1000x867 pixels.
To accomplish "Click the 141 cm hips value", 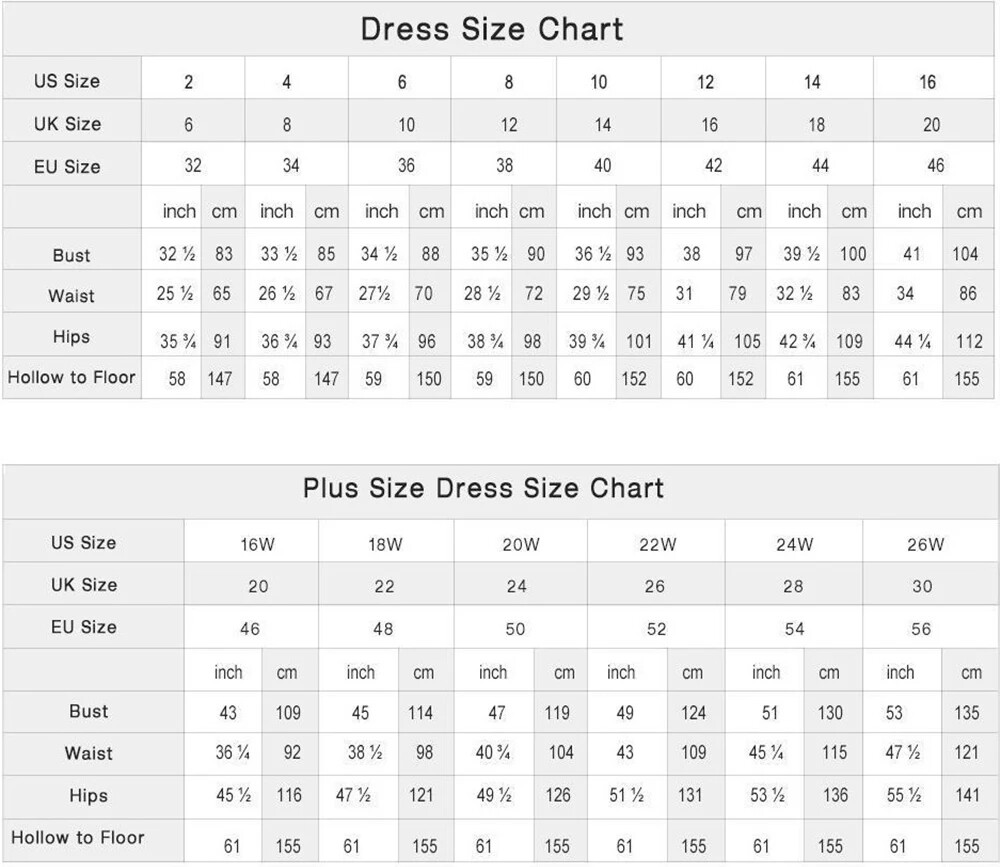I will pos(966,796).
